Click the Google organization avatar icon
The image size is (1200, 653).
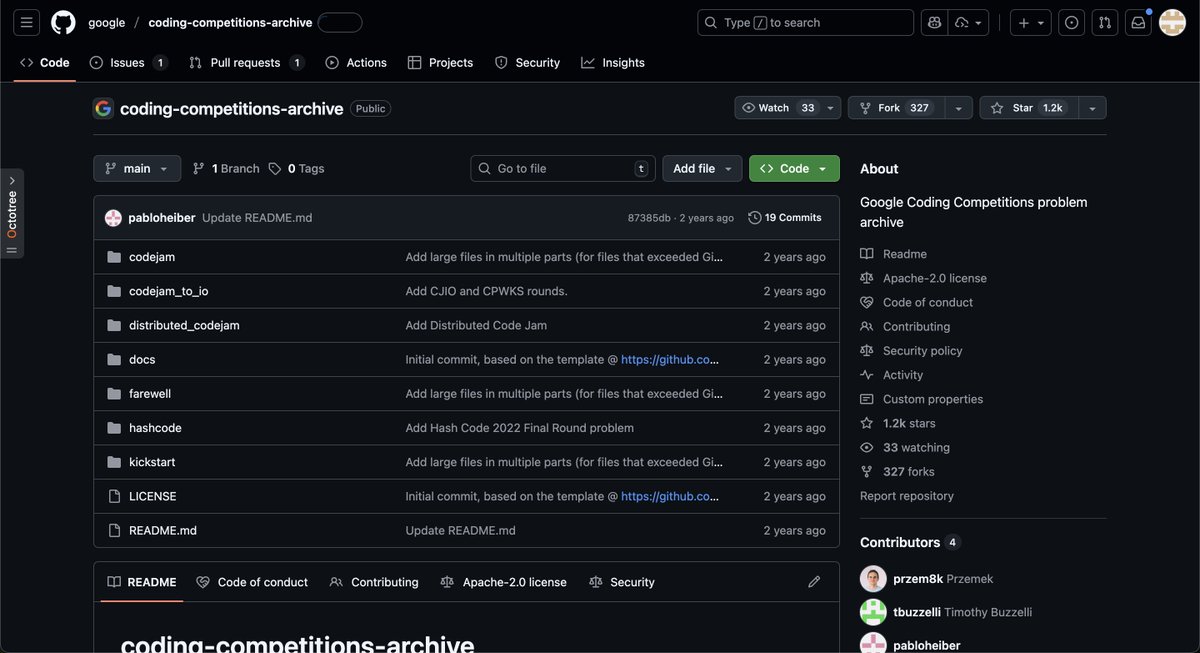pos(103,108)
